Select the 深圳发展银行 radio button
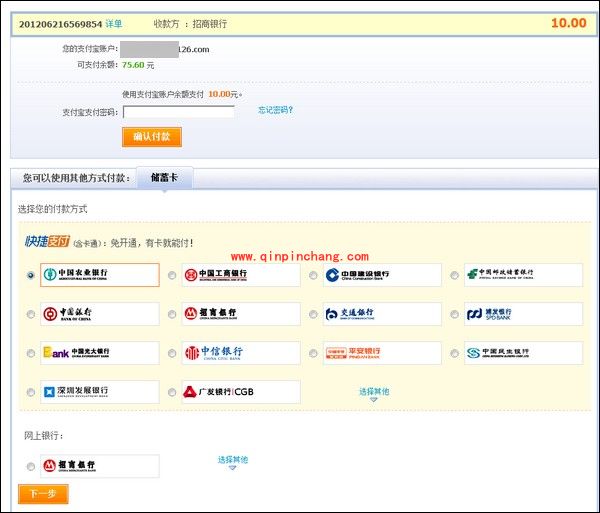Viewport: 600px width, 513px height. (x=31, y=392)
